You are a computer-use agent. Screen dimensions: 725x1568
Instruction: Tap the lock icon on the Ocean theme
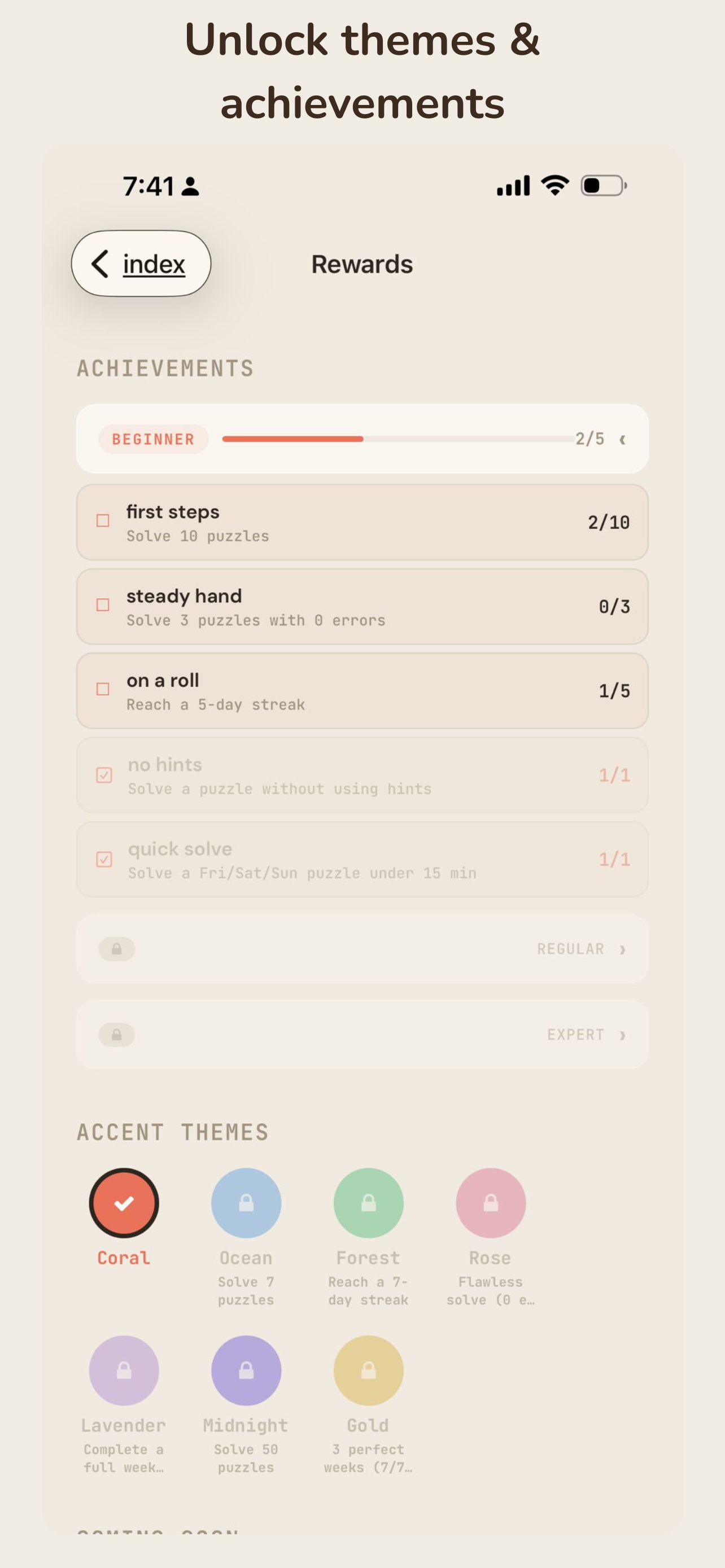246,1202
